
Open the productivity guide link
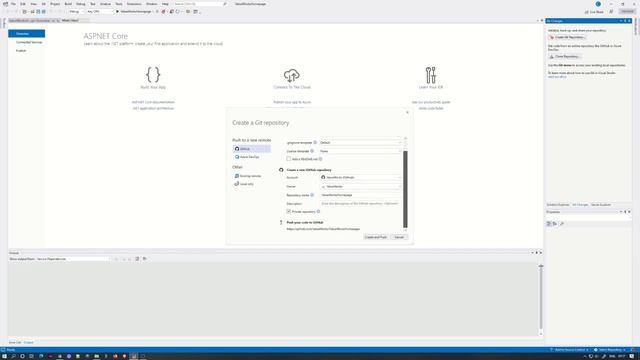(x=431, y=102)
